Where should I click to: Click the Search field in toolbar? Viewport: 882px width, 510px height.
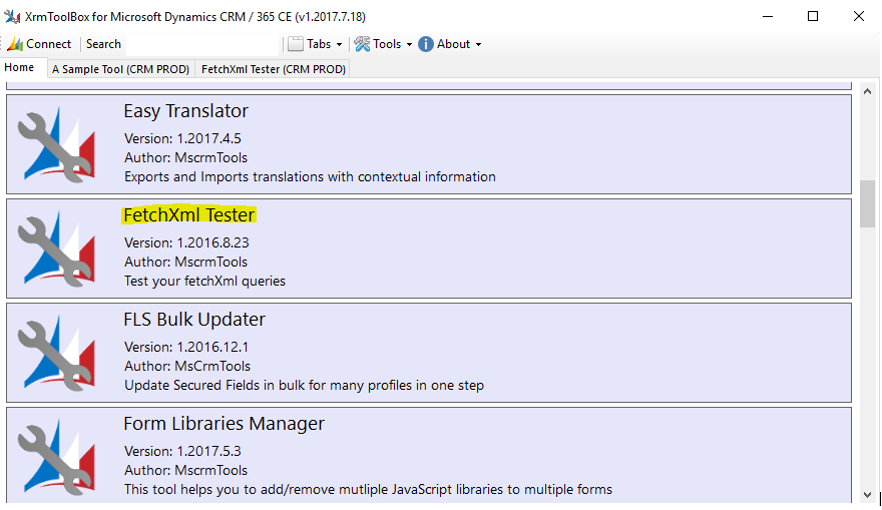coord(180,44)
